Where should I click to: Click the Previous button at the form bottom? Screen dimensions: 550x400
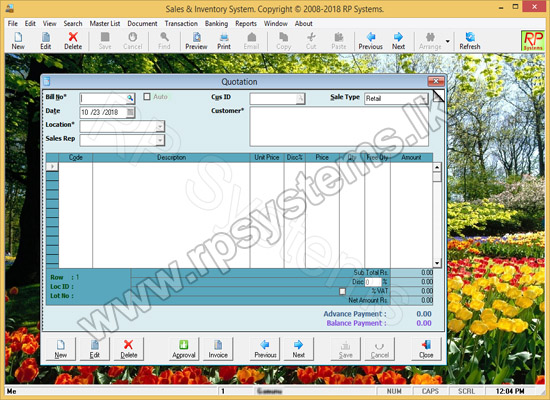pos(265,349)
